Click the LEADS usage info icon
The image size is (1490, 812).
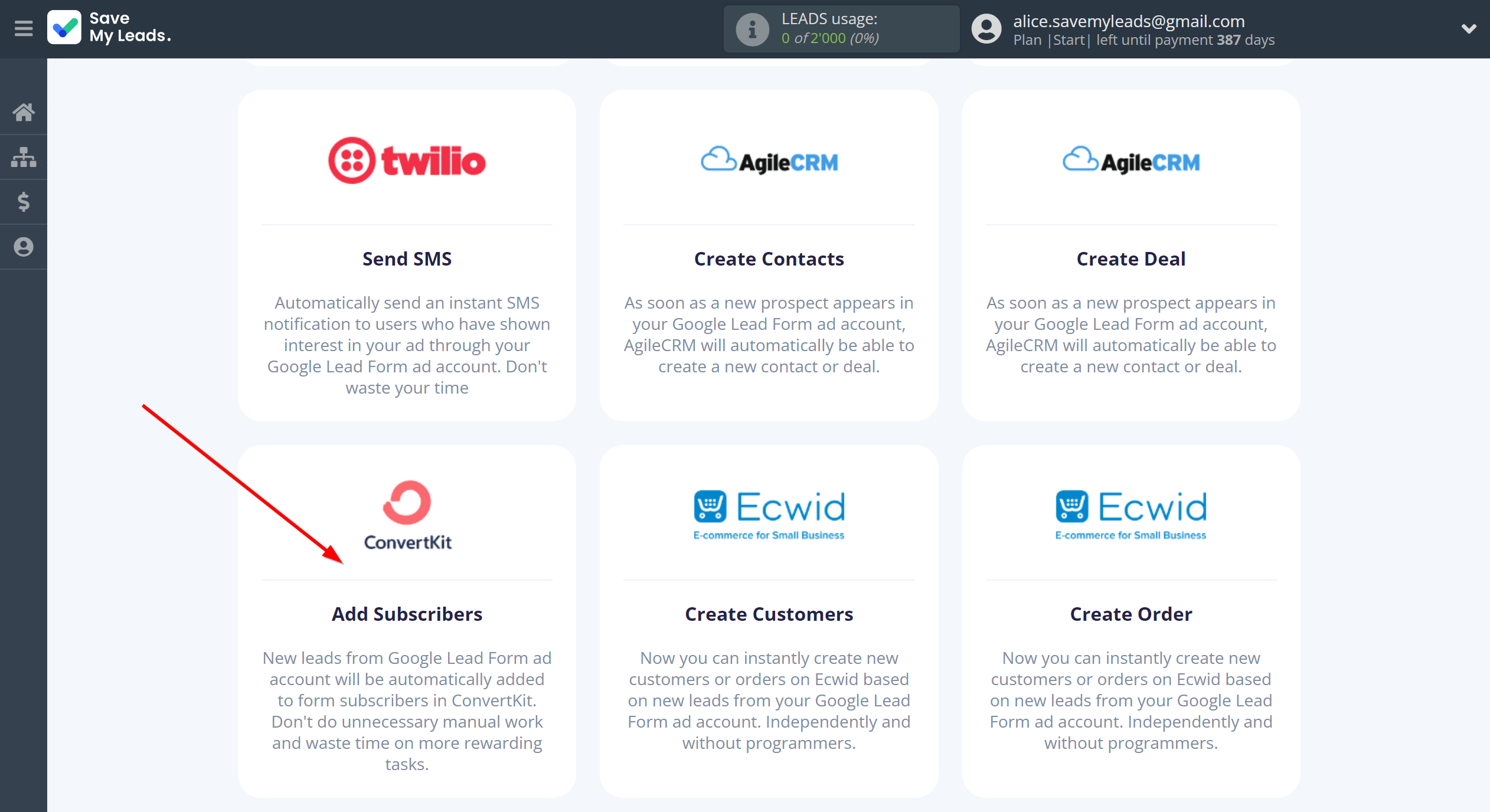click(752, 29)
